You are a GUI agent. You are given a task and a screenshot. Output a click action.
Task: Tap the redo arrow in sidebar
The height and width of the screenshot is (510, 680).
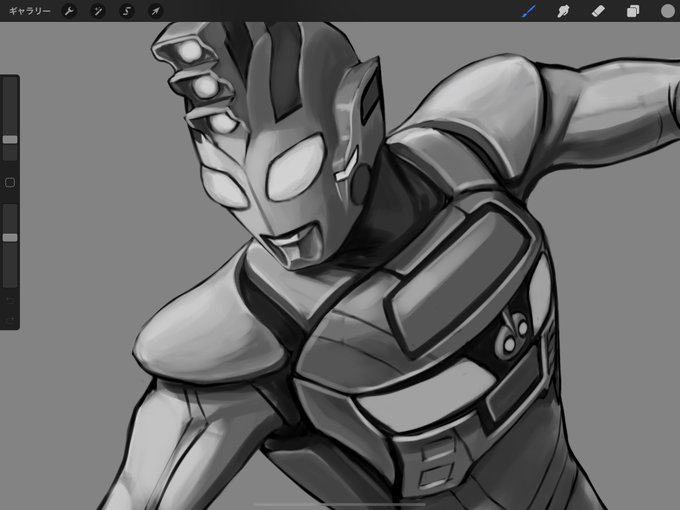coord(10,320)
